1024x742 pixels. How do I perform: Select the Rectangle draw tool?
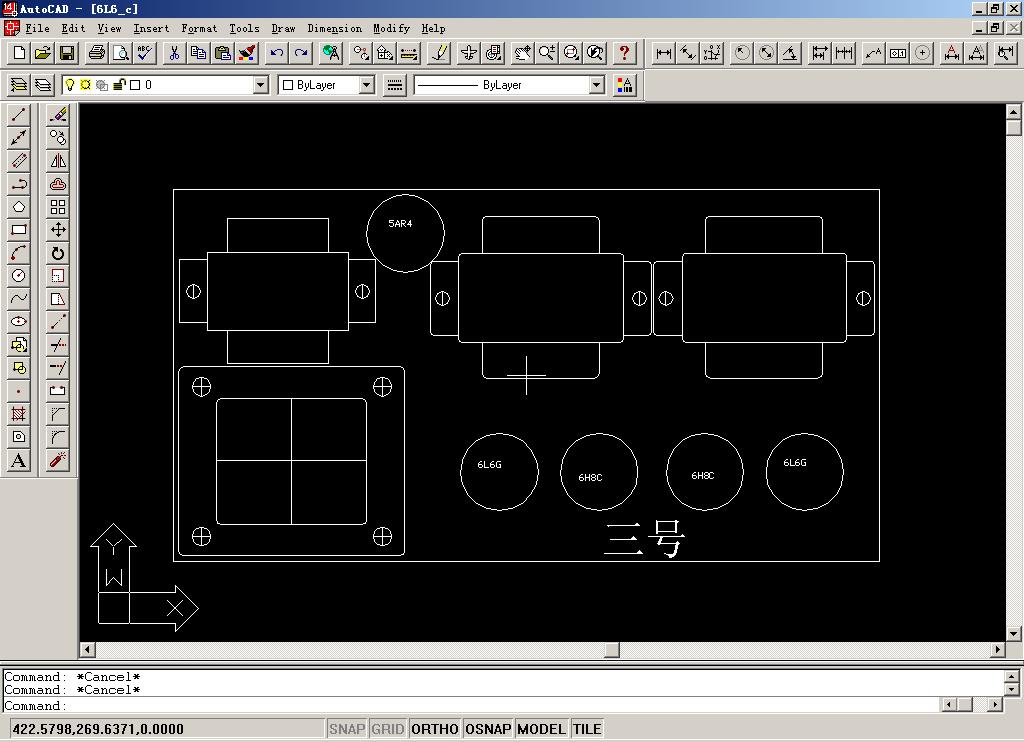tap(19, 230)
